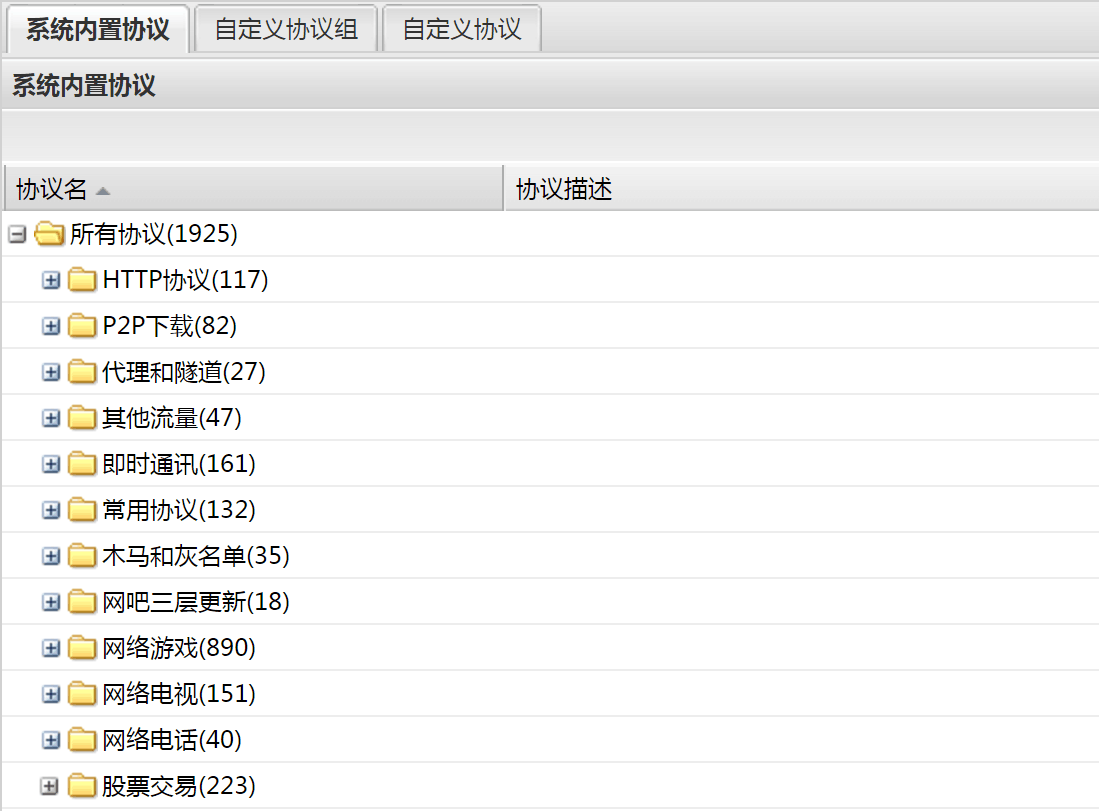Viewport: 1099px width, 811px height.
Task: Click the 协议描述 column header
Action: (564, 189)
